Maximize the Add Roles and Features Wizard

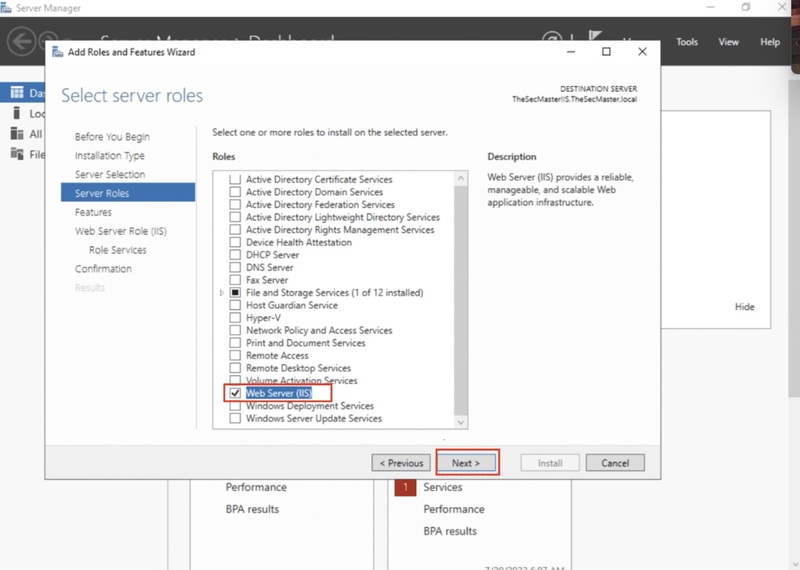point(606,52)
